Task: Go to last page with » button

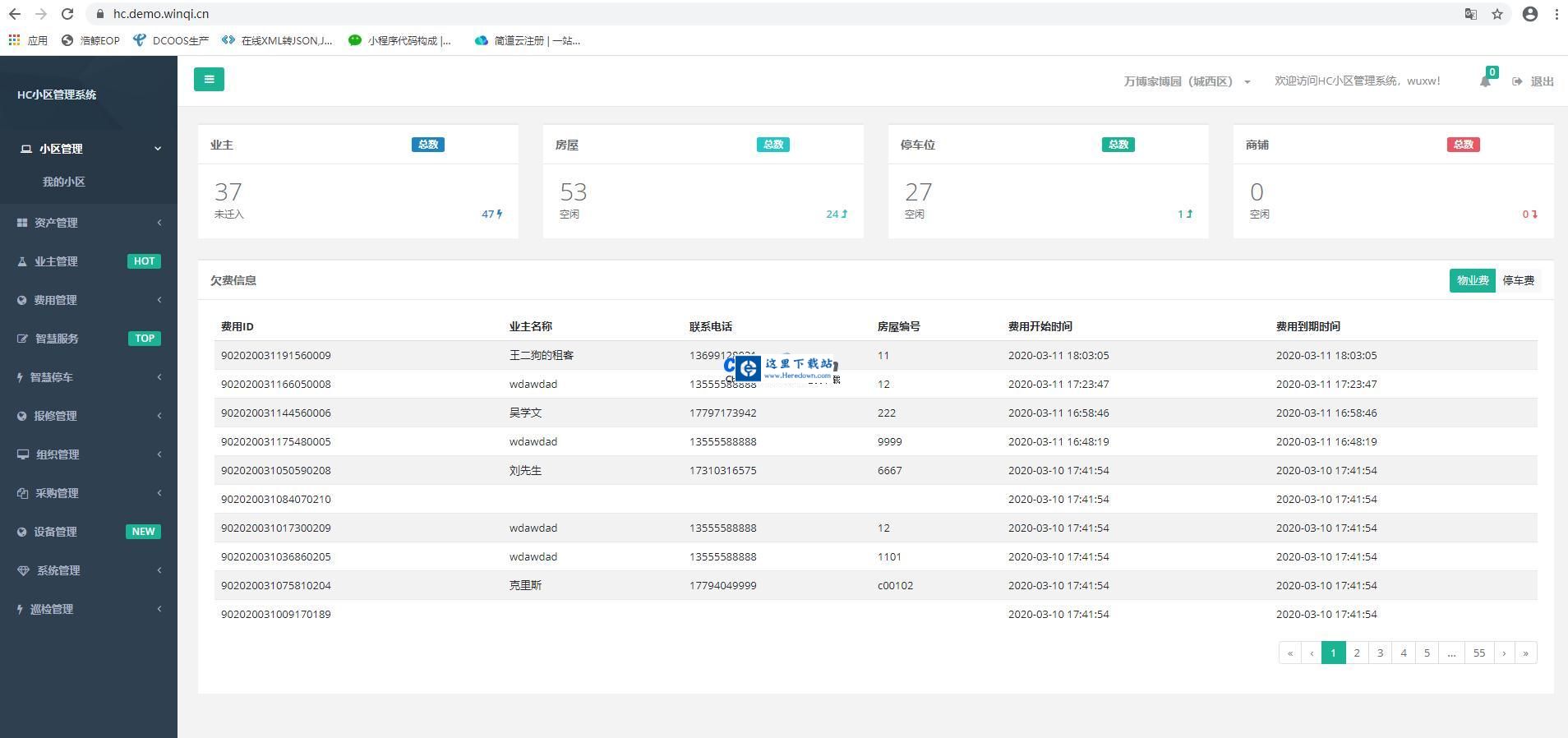Action: 1526,653
